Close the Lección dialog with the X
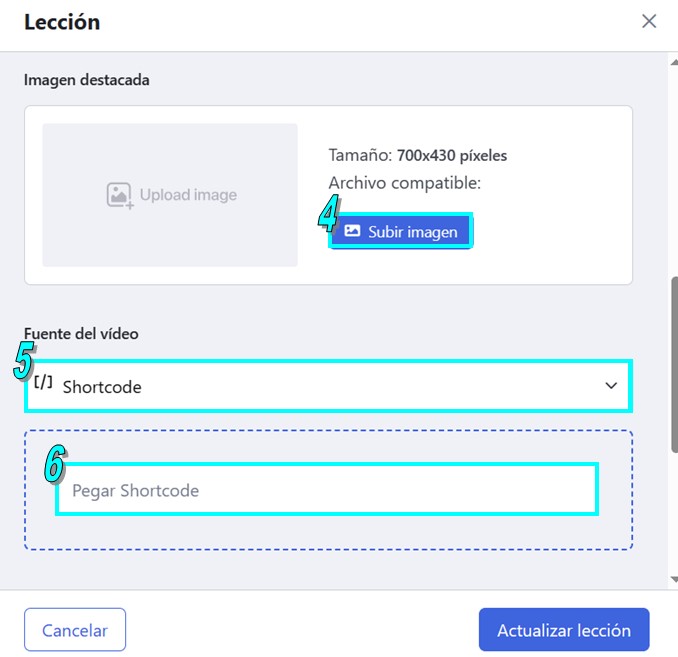The width and height of the screenshot is (678, 657). (x=649, y=21)
